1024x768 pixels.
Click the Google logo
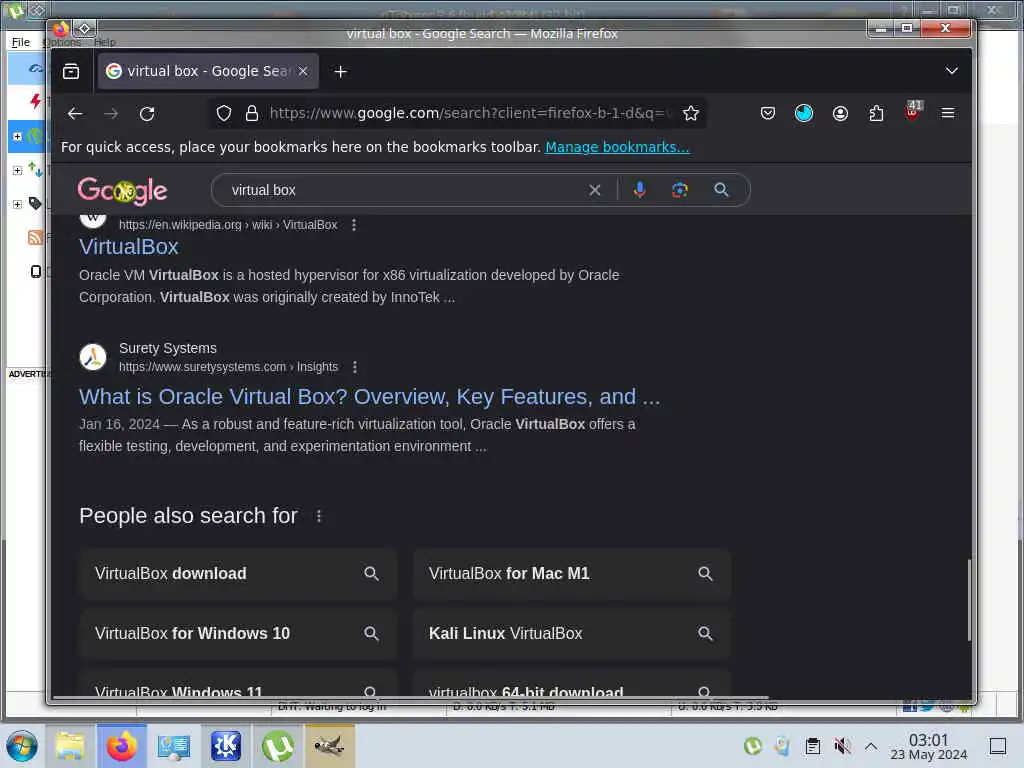coord(122,191)
